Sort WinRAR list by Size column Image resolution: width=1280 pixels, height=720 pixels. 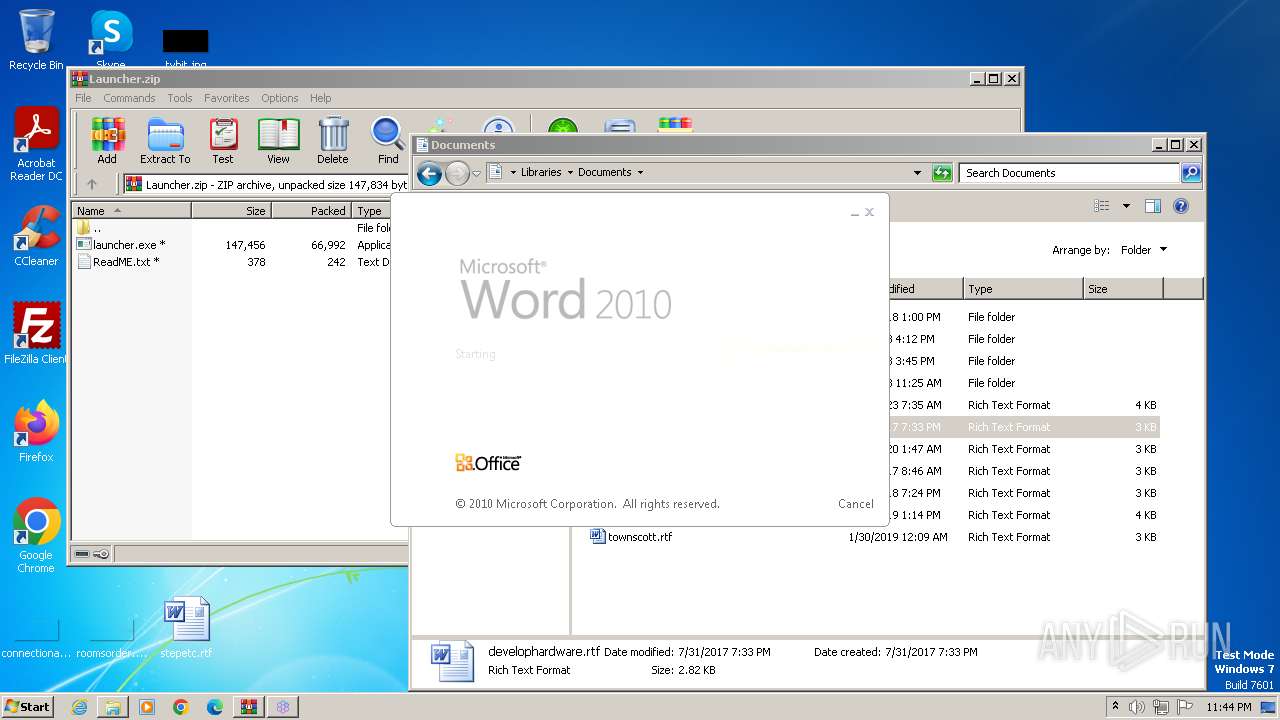(x=231, y=211)
